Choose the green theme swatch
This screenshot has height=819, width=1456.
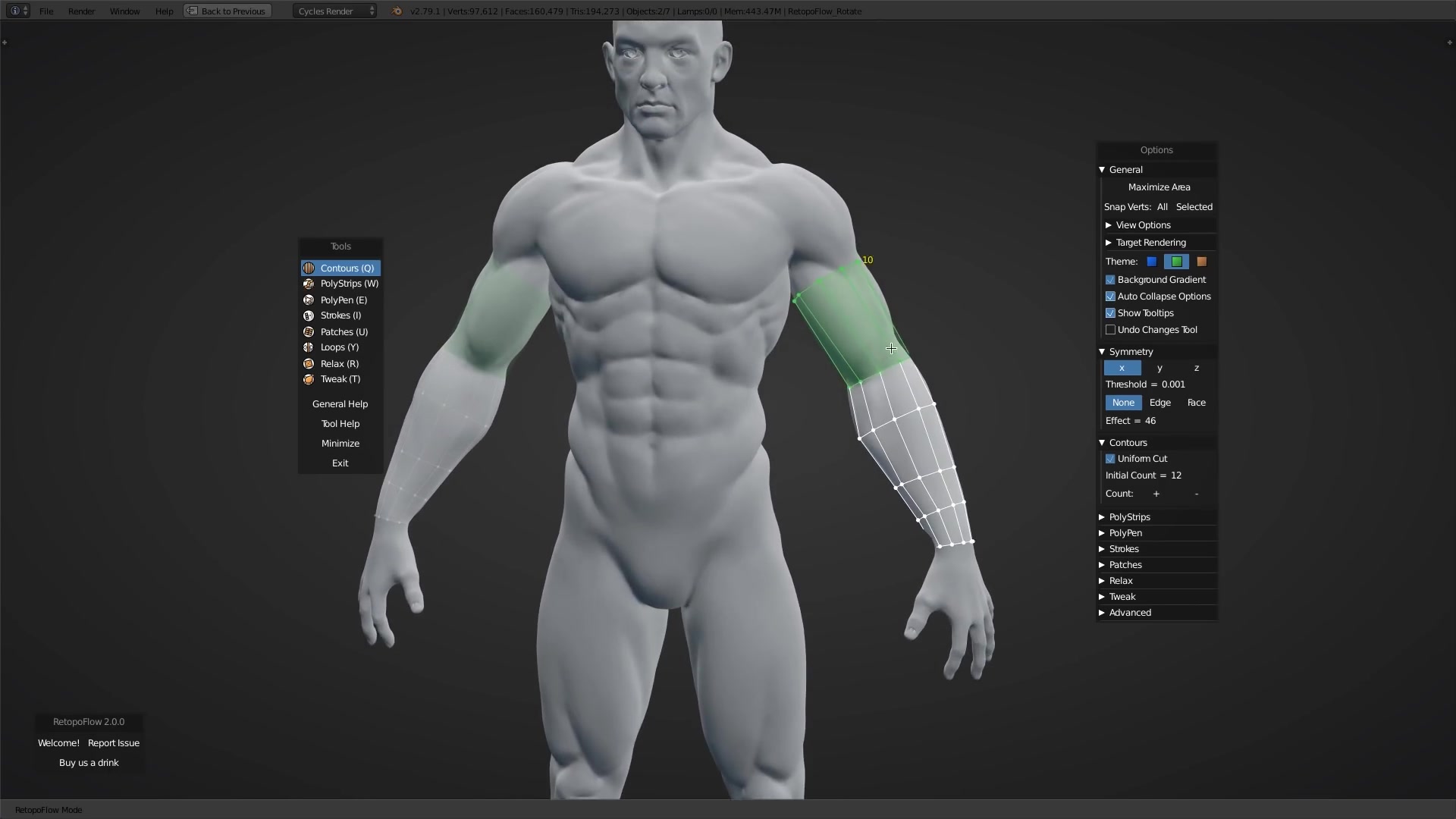pyautogui.click(x=1176, y=261)
